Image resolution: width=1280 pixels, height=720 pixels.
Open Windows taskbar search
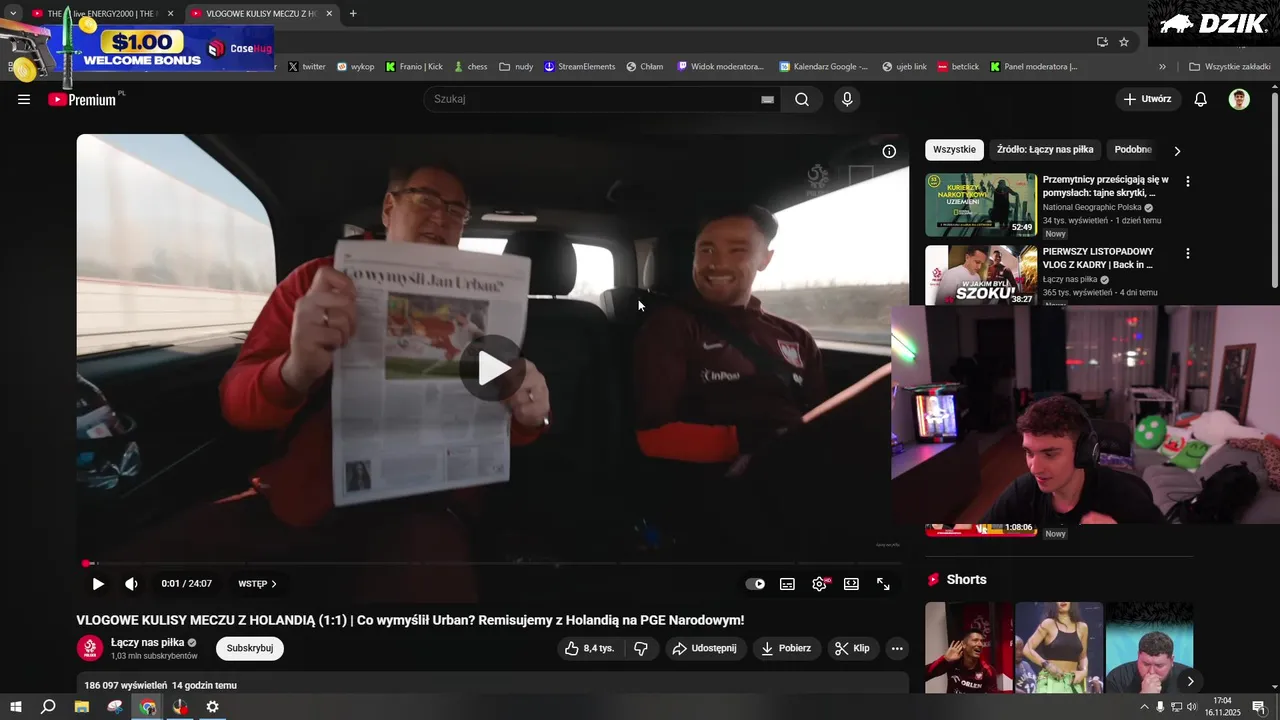(48, 707)
